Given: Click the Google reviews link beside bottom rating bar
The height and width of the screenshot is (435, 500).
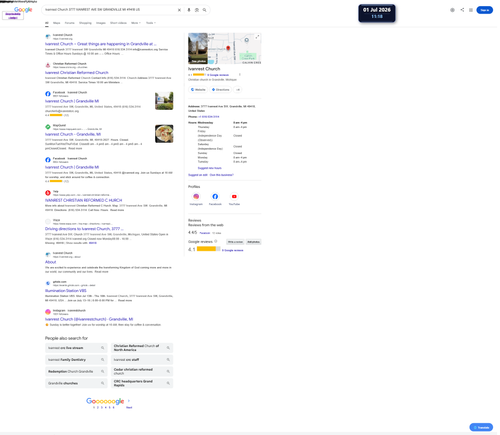Looking at the screenshot, I should tap(233, 250).
